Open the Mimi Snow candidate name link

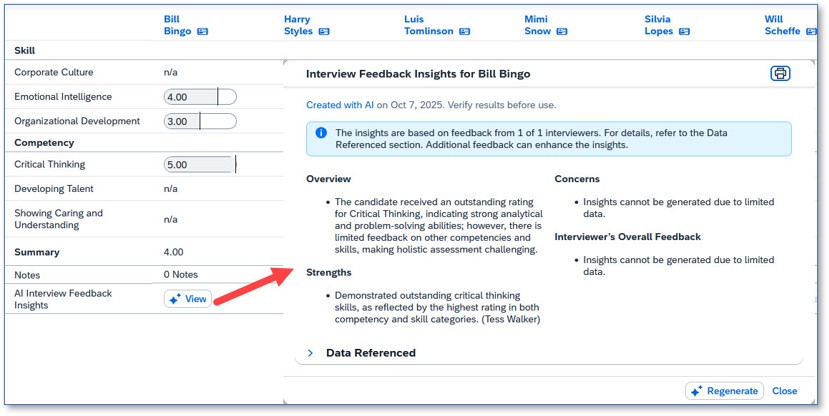click(538, 25)
